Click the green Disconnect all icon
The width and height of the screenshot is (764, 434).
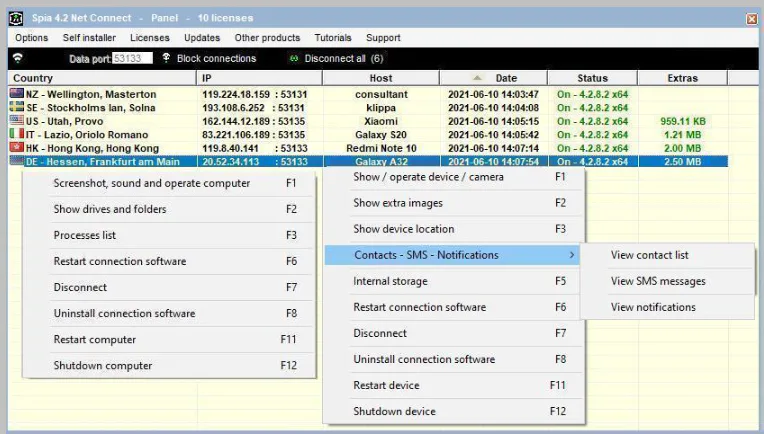[293, 58]
